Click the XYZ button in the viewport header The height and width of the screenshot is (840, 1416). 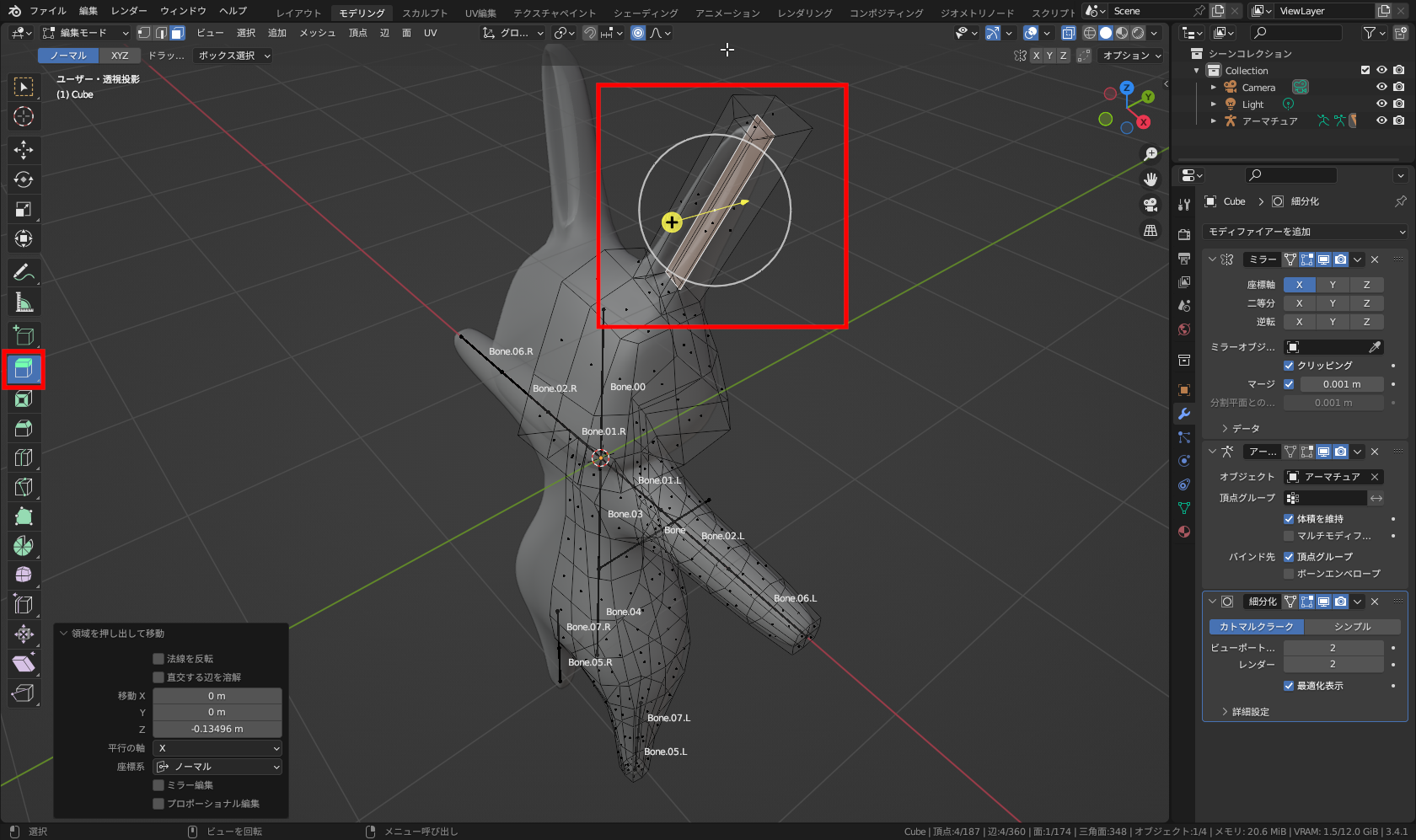coord(120,56)
